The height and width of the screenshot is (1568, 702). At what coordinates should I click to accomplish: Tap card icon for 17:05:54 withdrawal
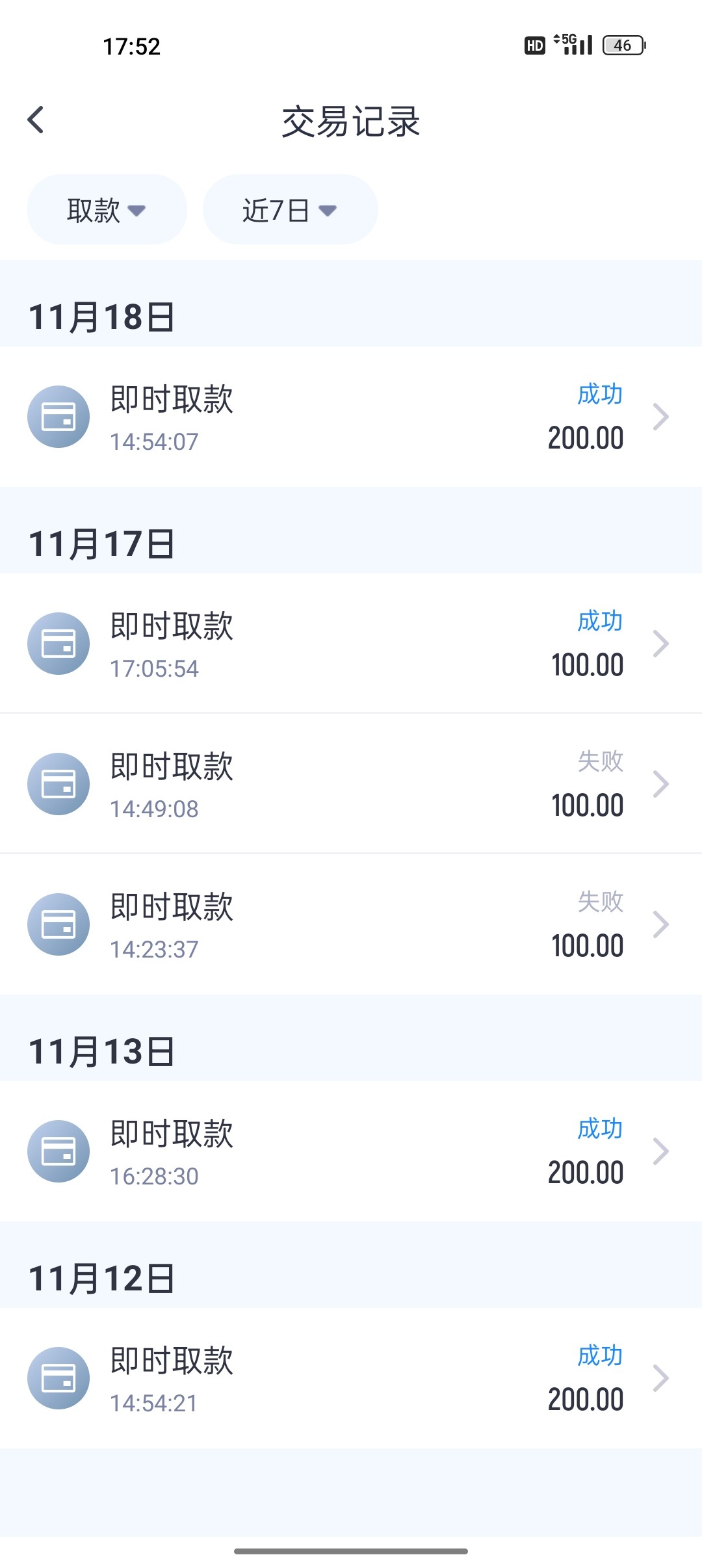(x=58, y=644)
